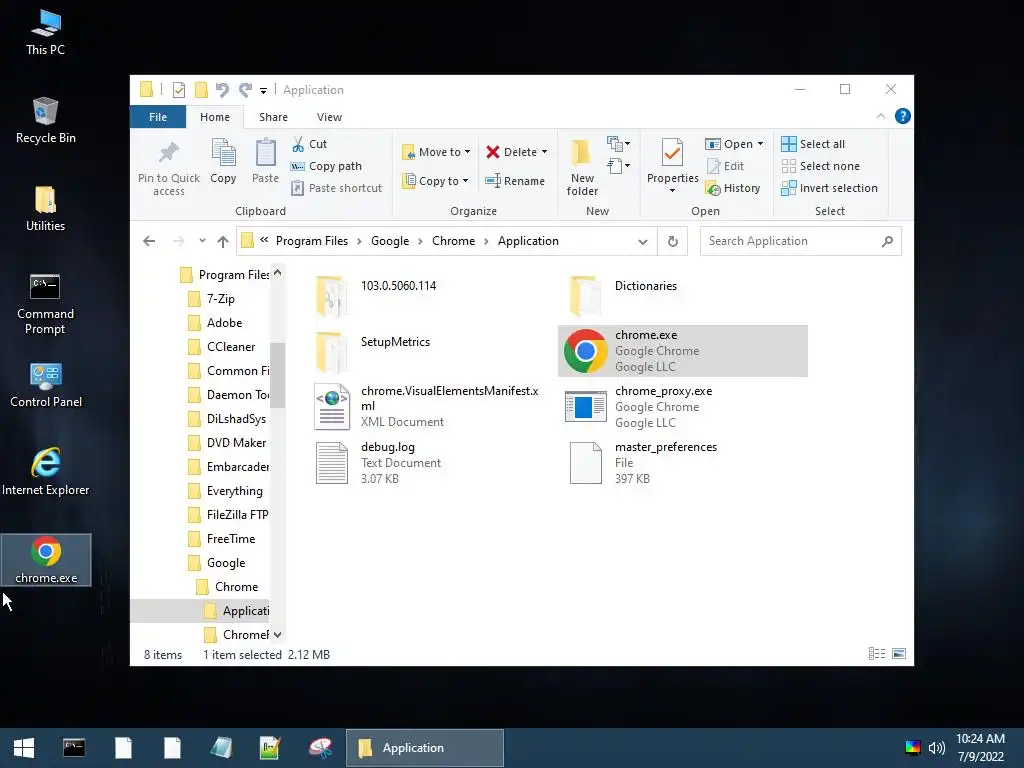This screenshot has width=1024, height=768.
Task: Select chrome.VisualElementsManifest.xml file
Action: pos(428,407)
